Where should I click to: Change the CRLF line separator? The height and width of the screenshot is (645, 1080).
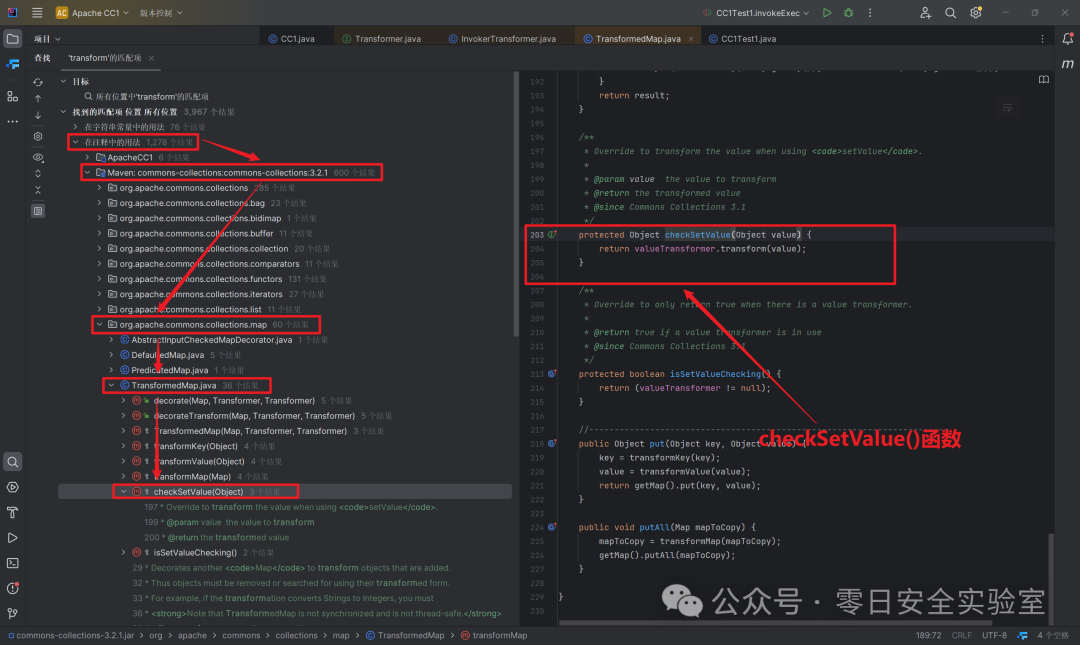click(x=961, y=635)
